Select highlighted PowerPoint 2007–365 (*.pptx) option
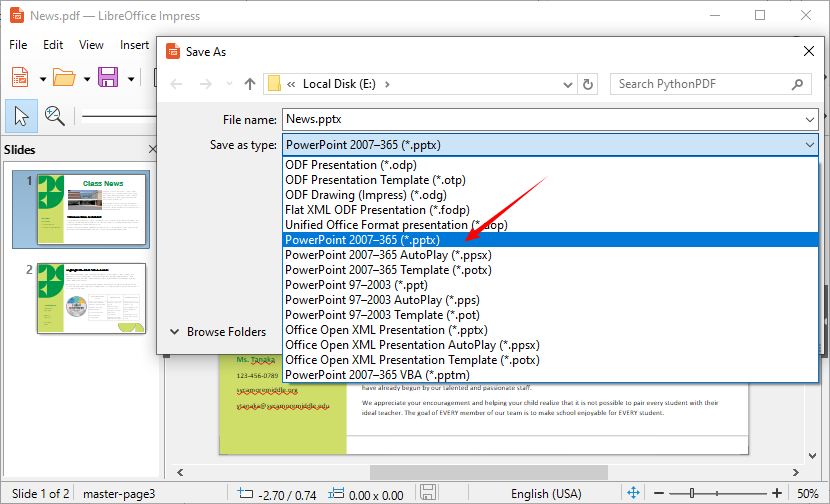The image size is (830, 504). 551,240
